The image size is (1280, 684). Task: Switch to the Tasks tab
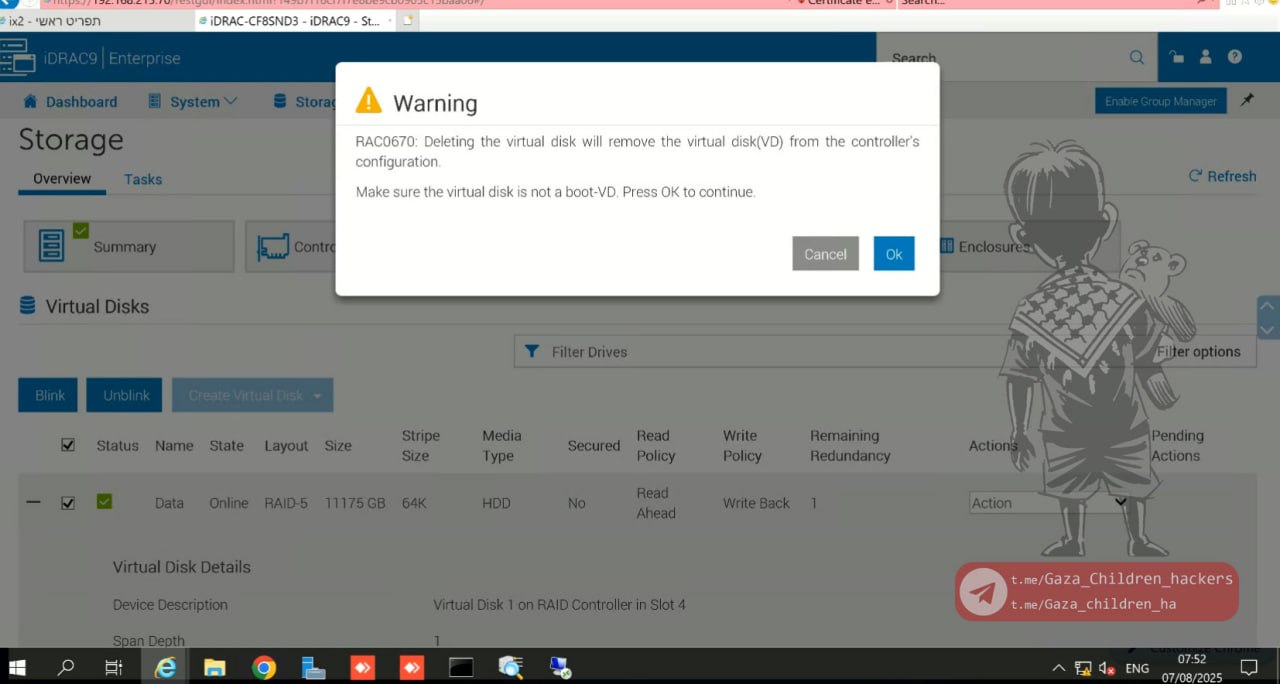pos(143,179)
